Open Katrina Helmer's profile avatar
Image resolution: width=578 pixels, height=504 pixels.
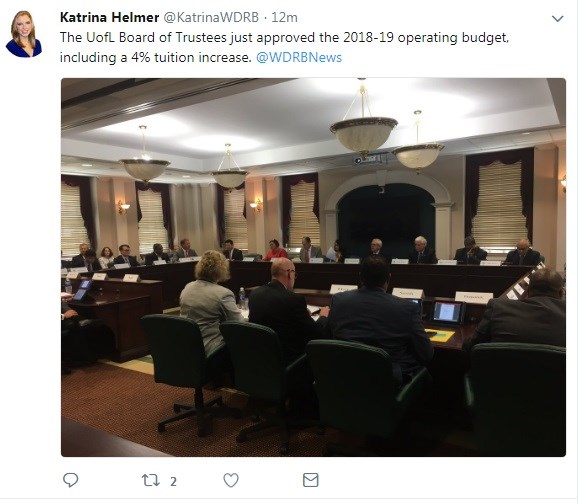point(24,34)
